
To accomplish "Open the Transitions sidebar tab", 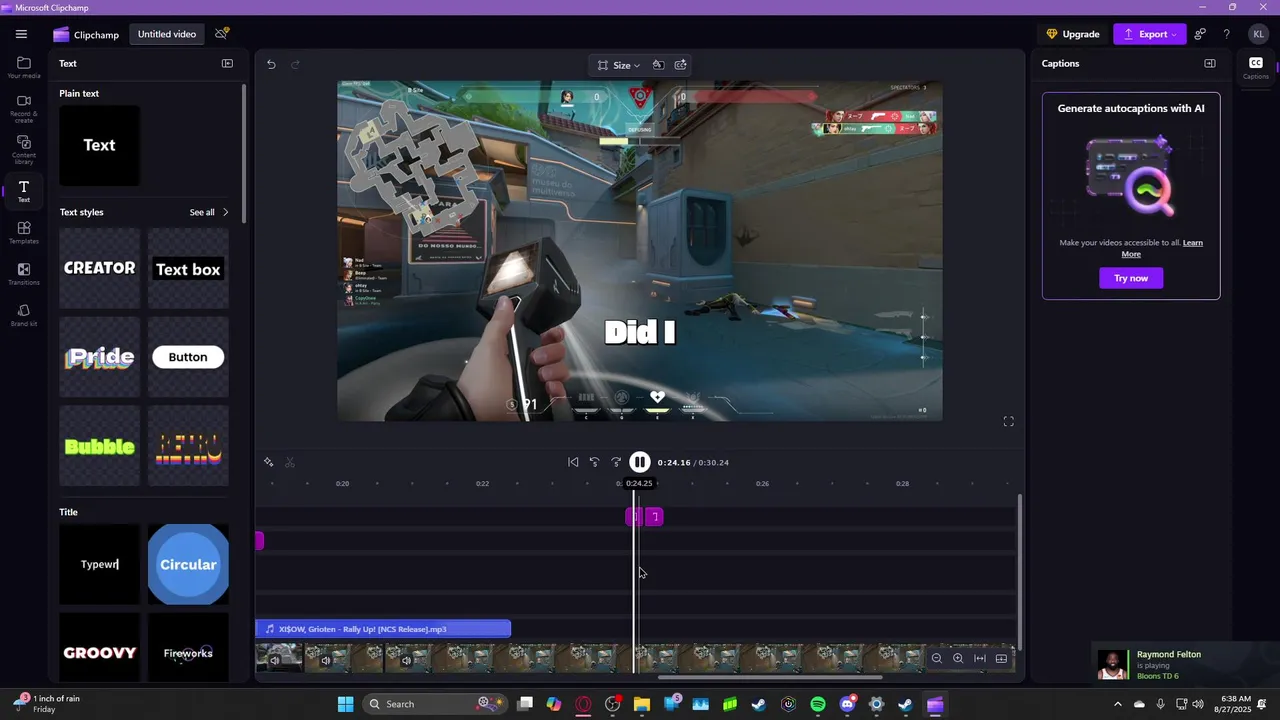I will (x=24, y=274).
